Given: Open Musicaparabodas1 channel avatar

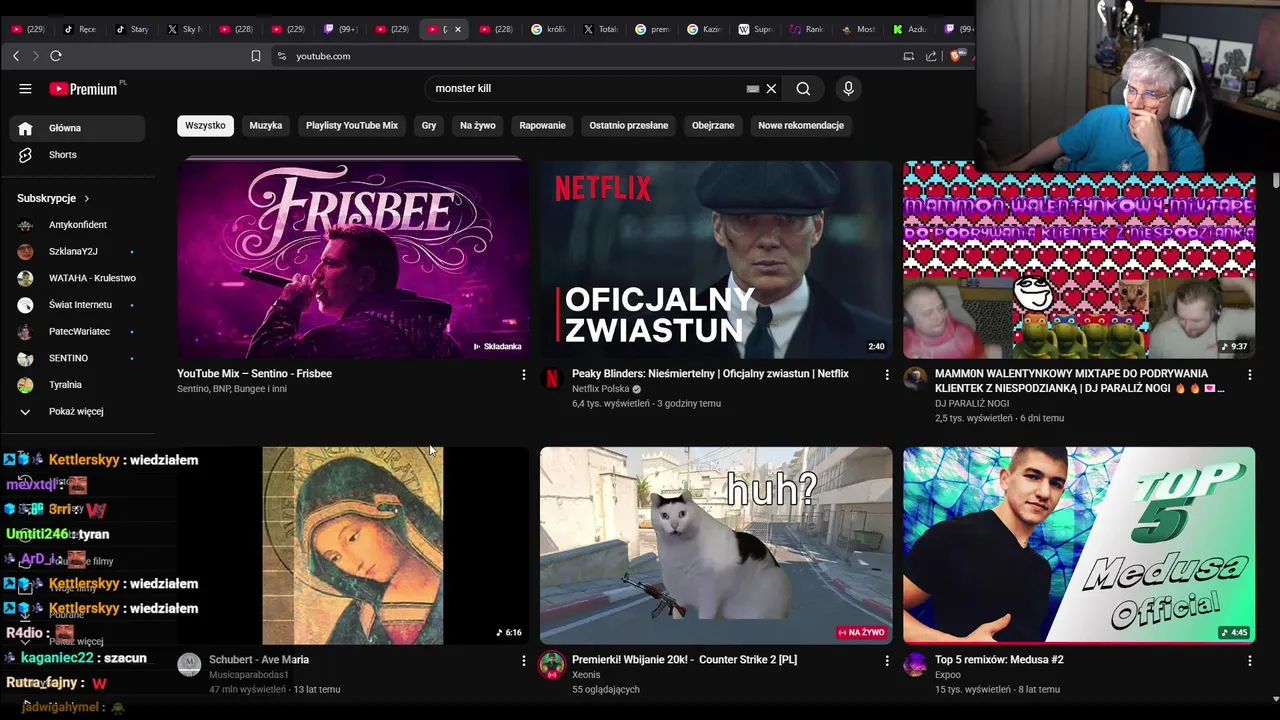Looking at the screenshot, I should (189, 664).
